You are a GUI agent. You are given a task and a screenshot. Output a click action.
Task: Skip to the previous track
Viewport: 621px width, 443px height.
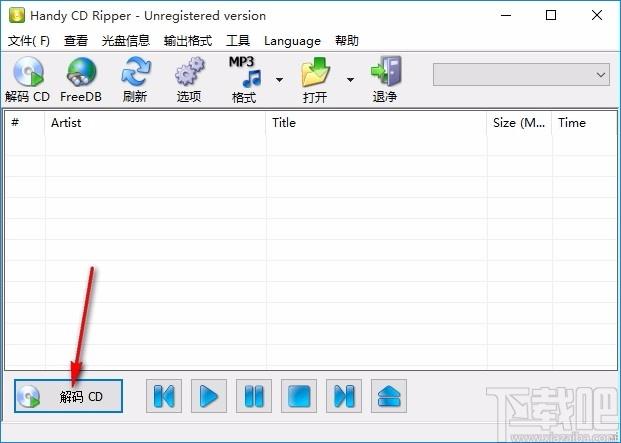pyautogui.click(x=164, y=396)
